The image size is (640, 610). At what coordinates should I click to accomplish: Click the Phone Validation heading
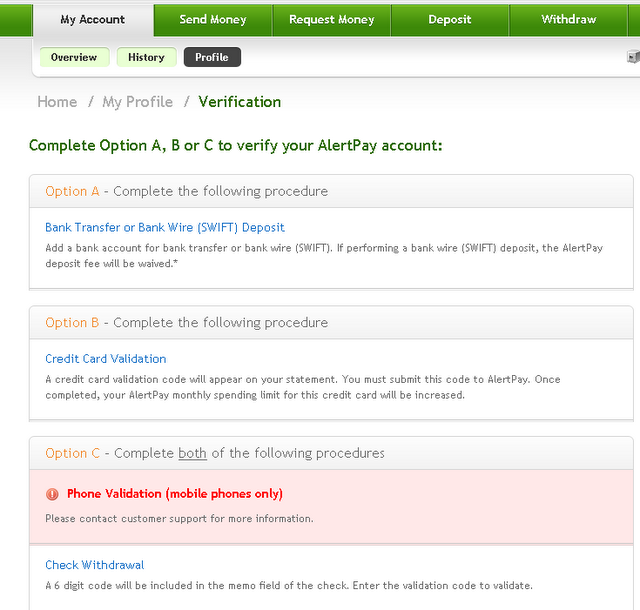175,494
